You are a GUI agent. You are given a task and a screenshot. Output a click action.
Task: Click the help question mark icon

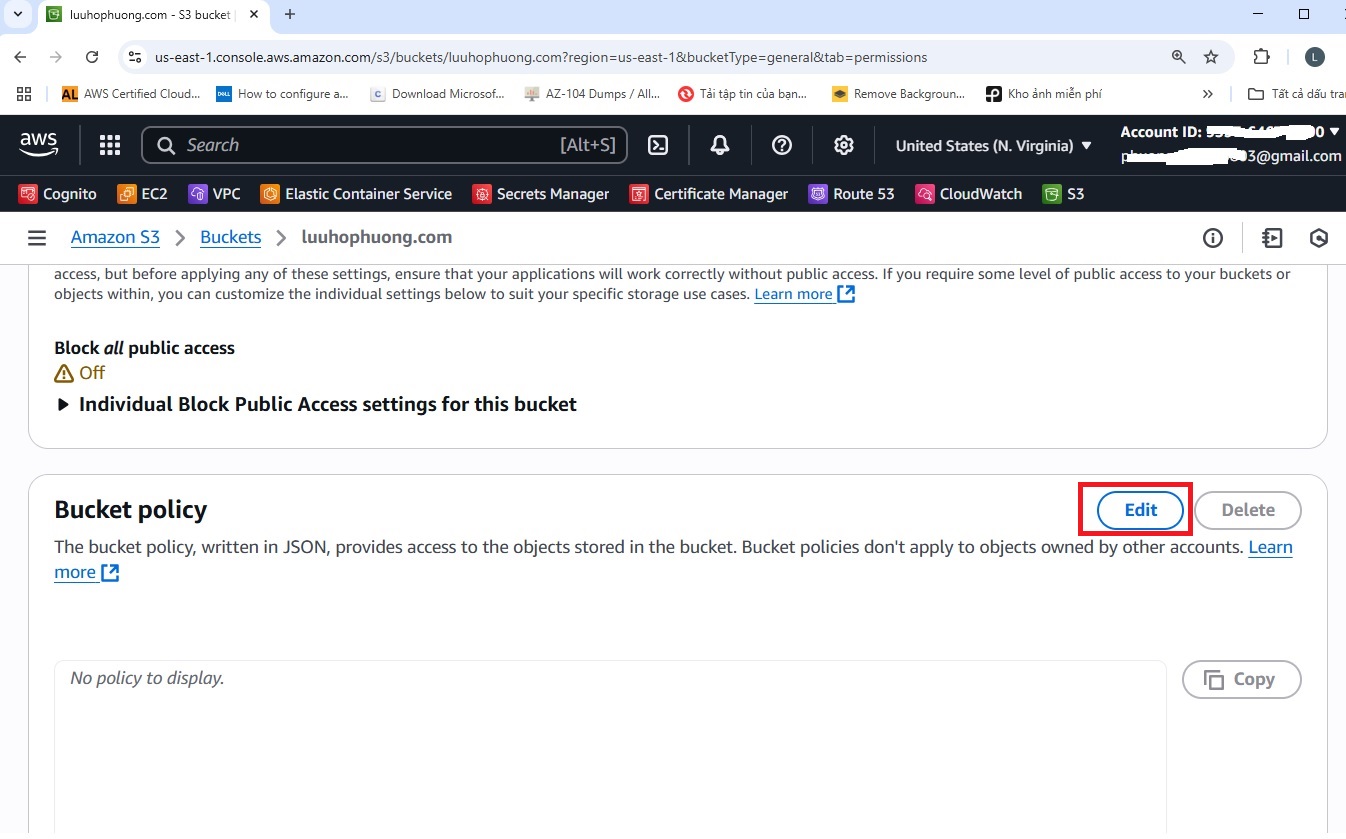coord(782,145)
